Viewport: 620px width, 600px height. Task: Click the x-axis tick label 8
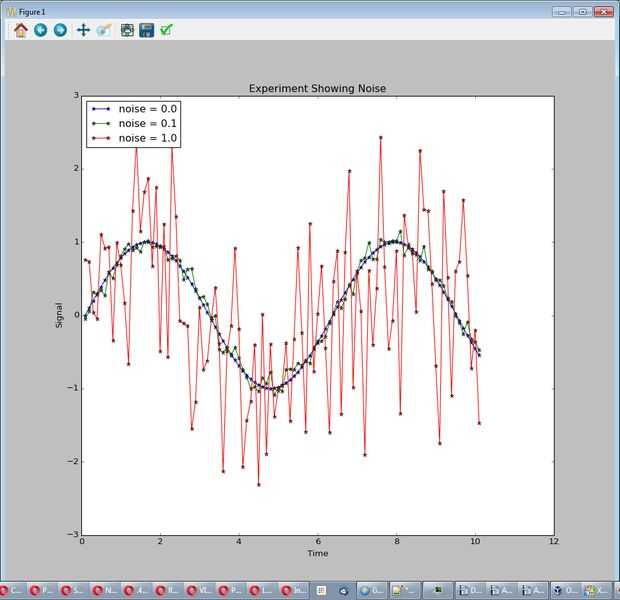397,541
